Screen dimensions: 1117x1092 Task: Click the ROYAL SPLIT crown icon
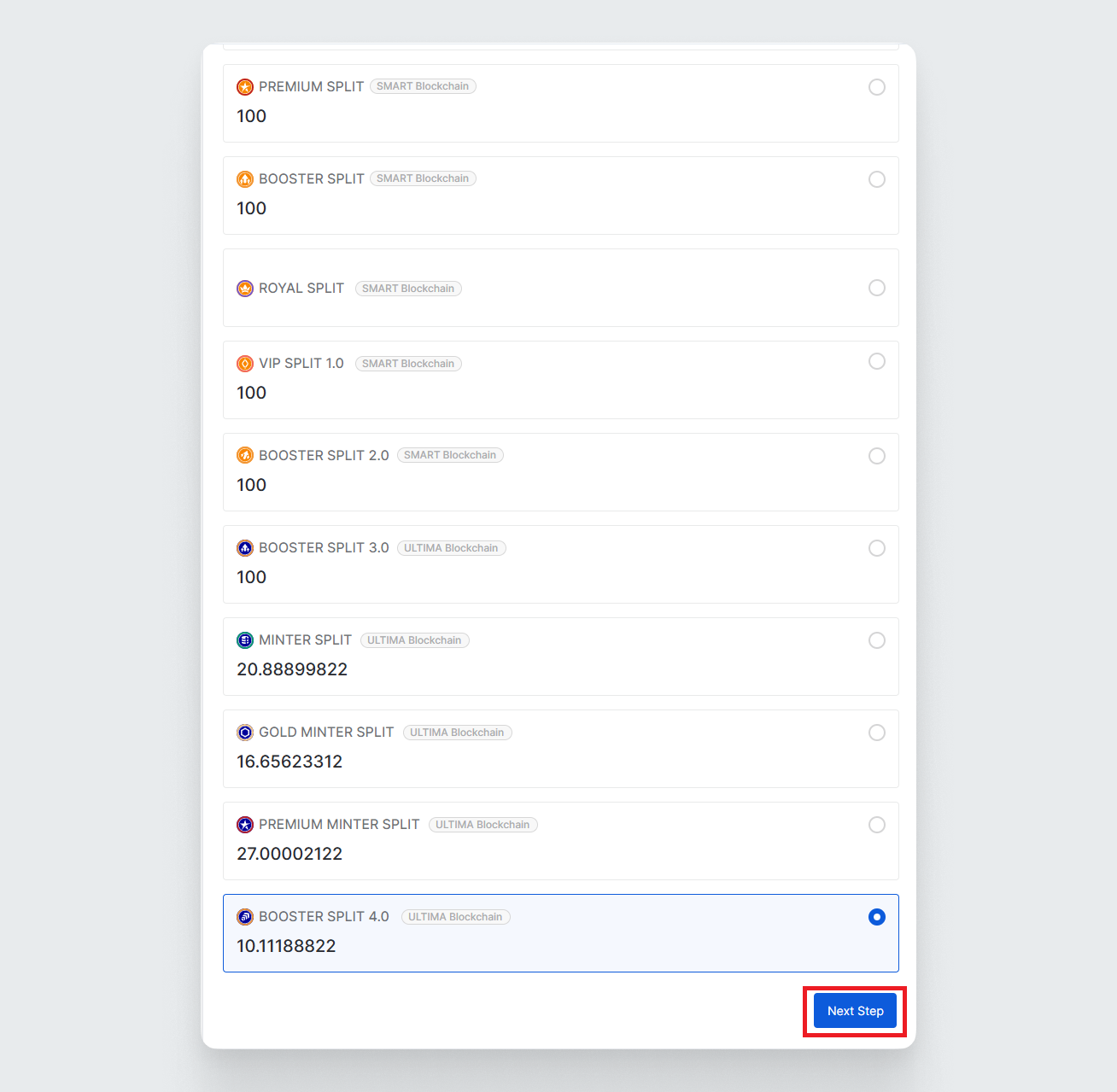pos(245,289)
